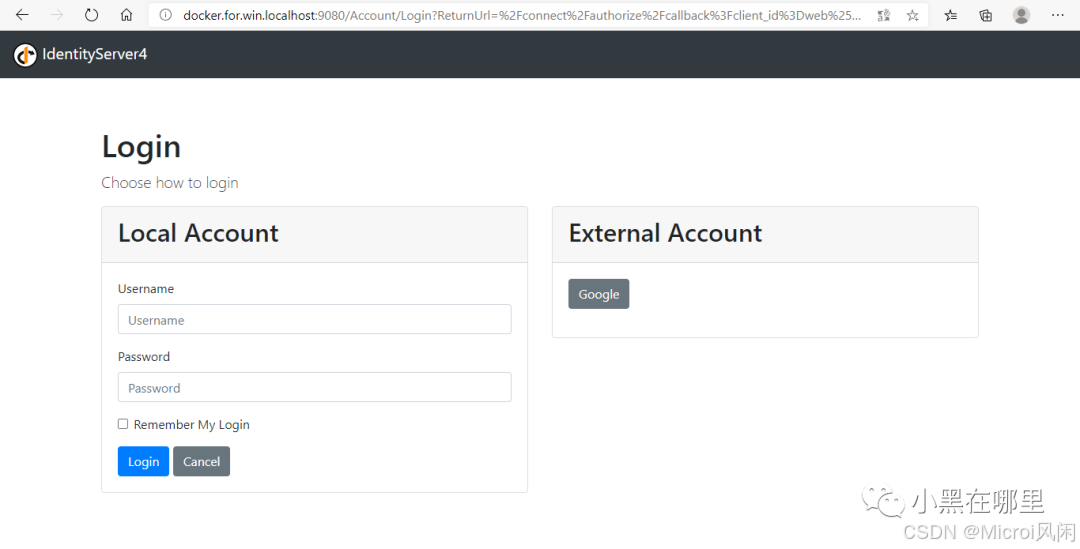This screenshot has width=1080, height=549.
Task: Go back to the previous page
Action: point(22,14)
